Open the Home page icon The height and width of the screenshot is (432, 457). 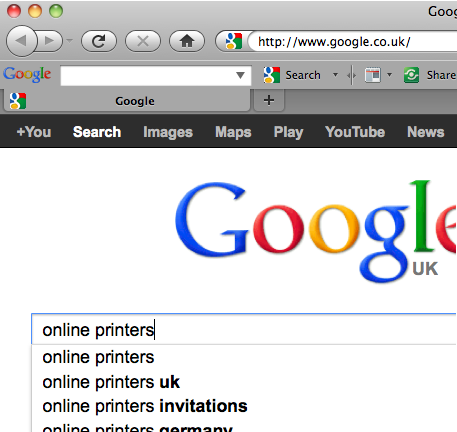187,41
